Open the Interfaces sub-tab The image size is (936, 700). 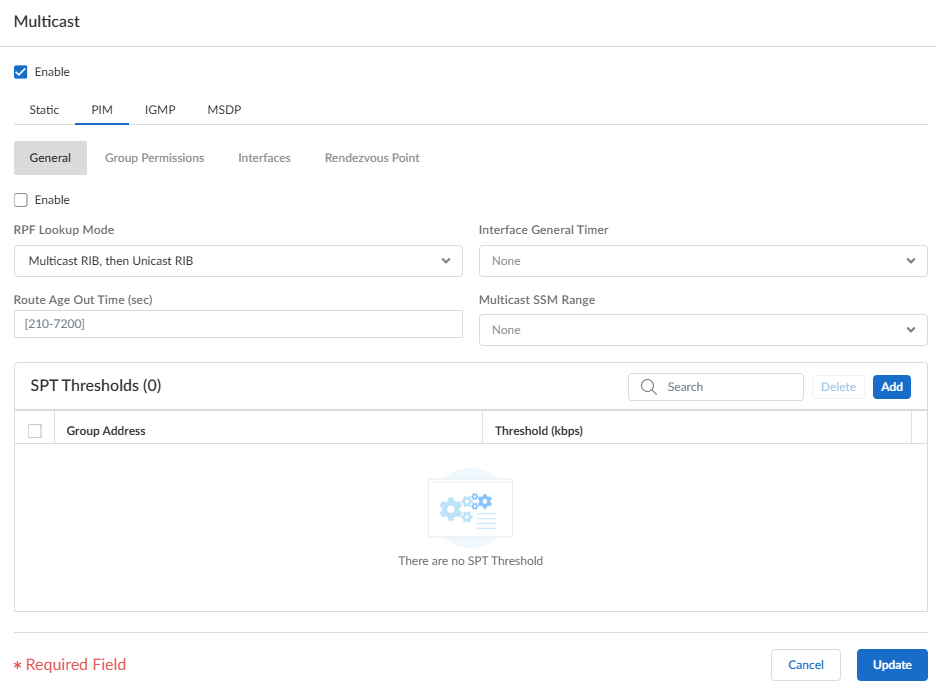click(264, 158)
